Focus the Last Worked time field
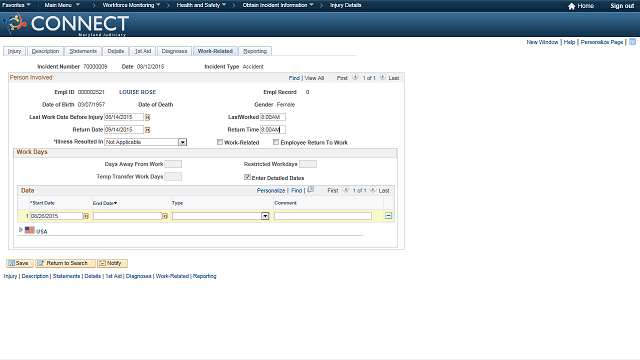This screenshot has width=640, height=360. click(x=273, y=117)
